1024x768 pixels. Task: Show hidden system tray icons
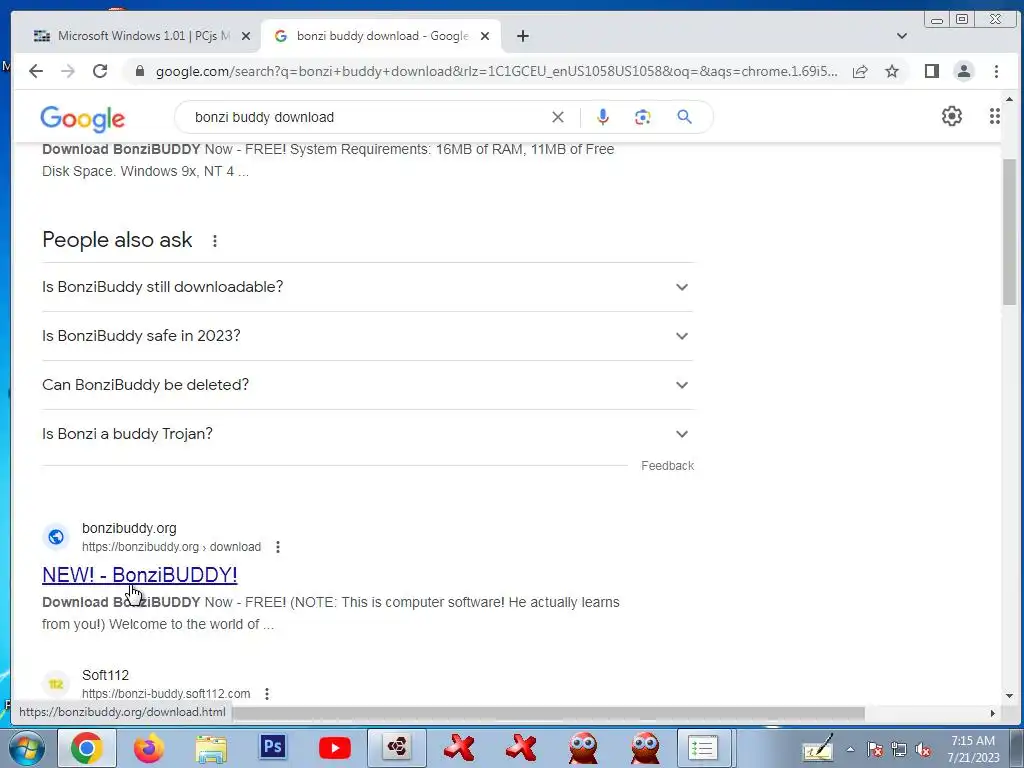coord(850,750)
